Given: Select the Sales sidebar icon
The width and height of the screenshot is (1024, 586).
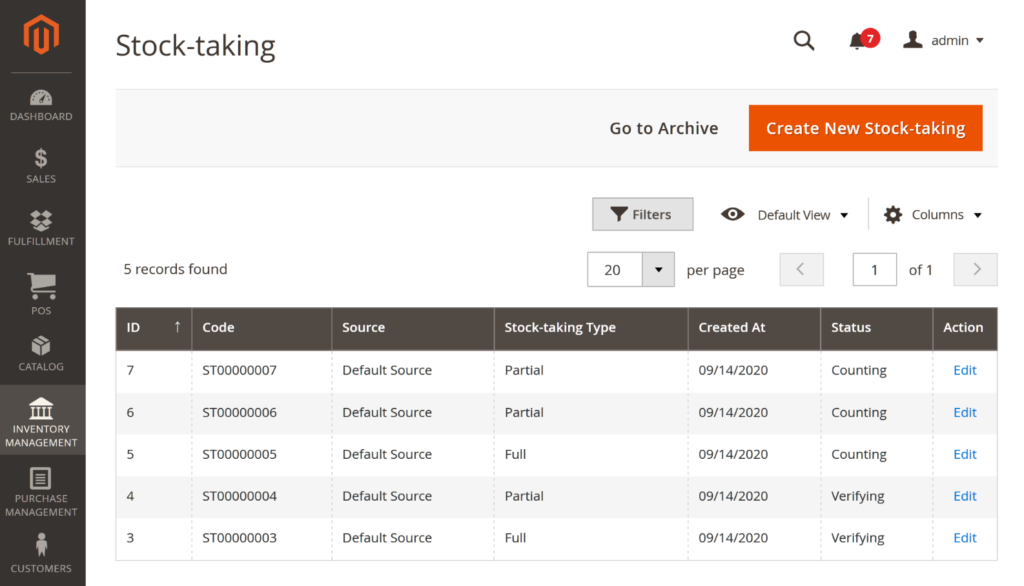Looking at the screenshot, I should [41, 167].
